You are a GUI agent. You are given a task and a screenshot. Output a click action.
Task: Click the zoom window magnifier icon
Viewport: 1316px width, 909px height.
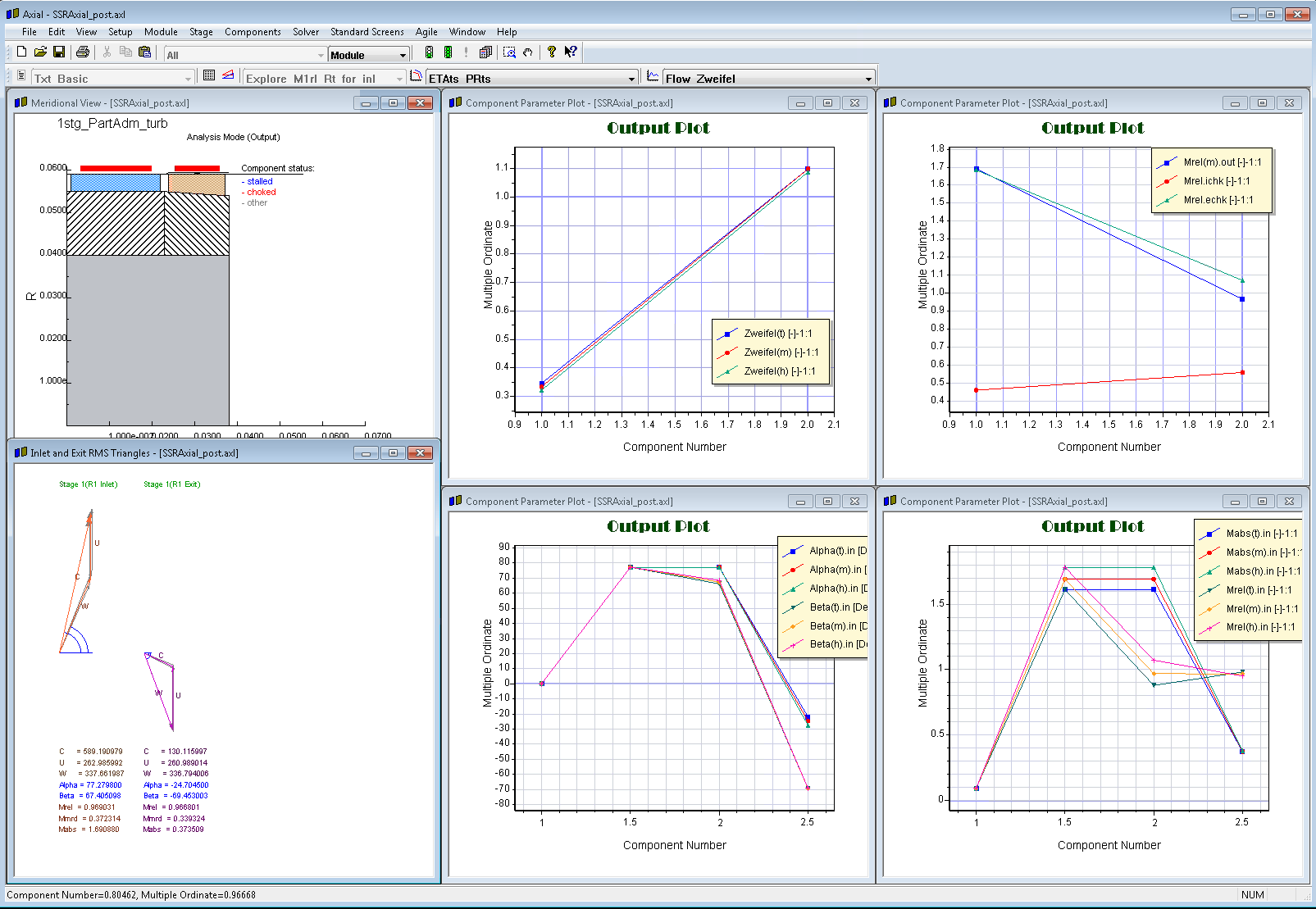tap(509, 52)
